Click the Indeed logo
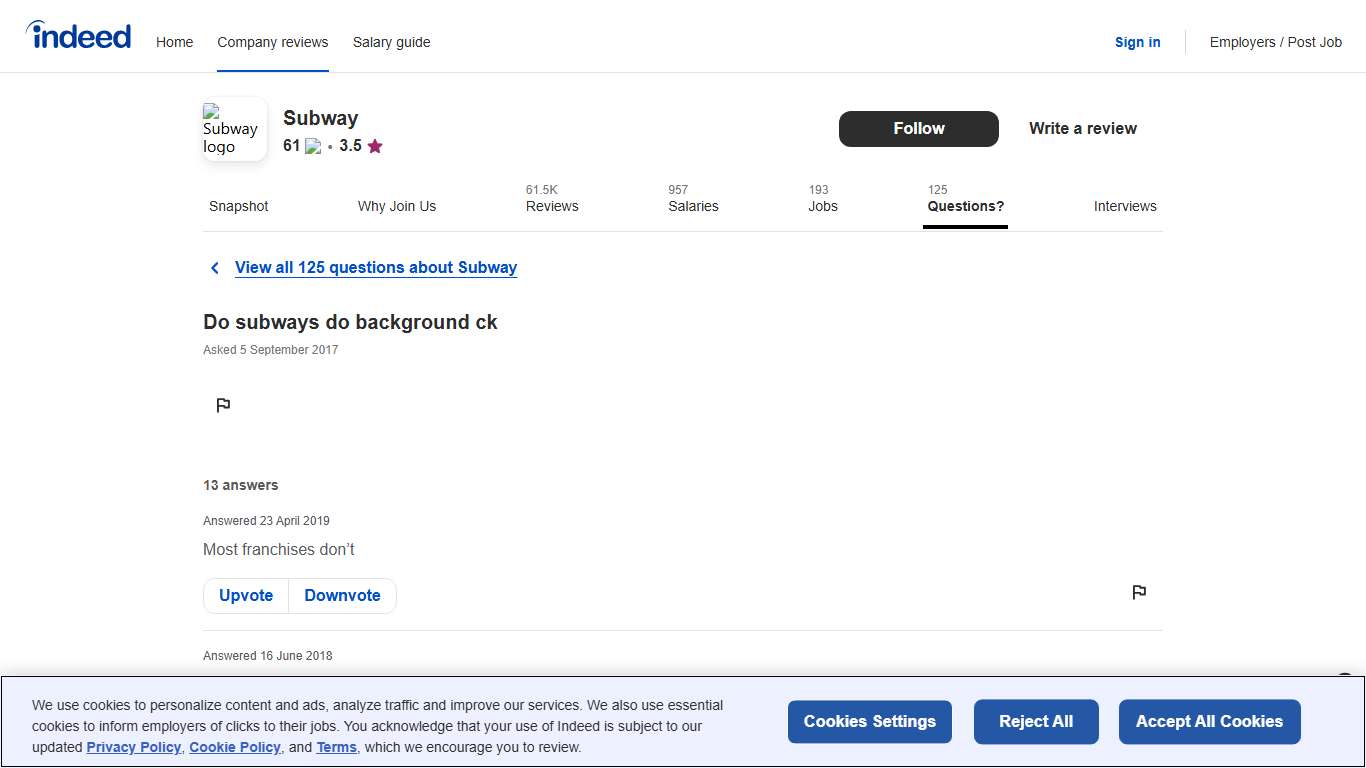Screen dimensions: 1366x768 (x=79, y=37)
